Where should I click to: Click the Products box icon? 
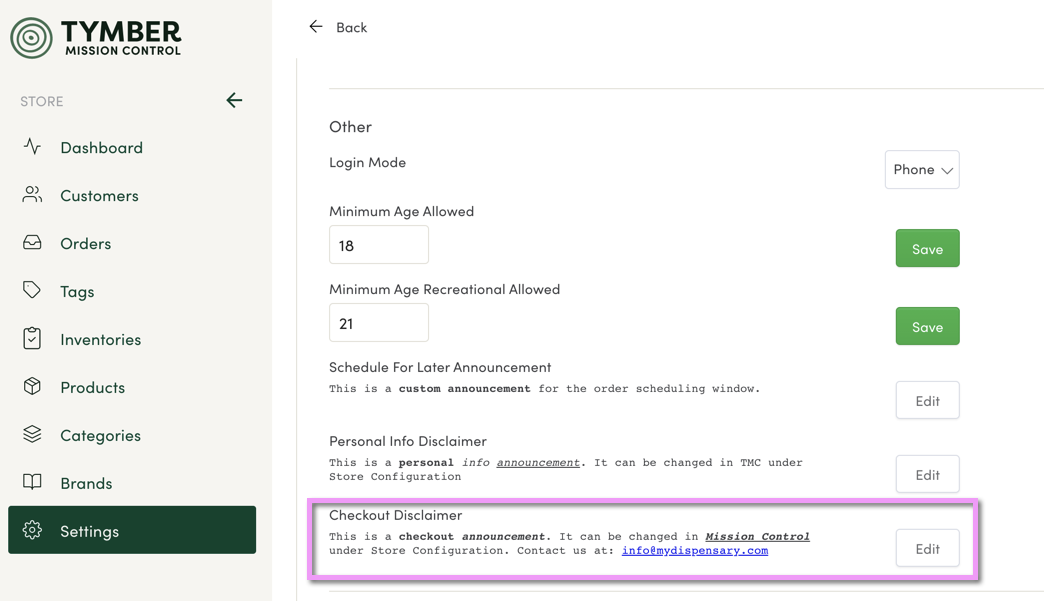pyautogui.click(x=32, y=387)
